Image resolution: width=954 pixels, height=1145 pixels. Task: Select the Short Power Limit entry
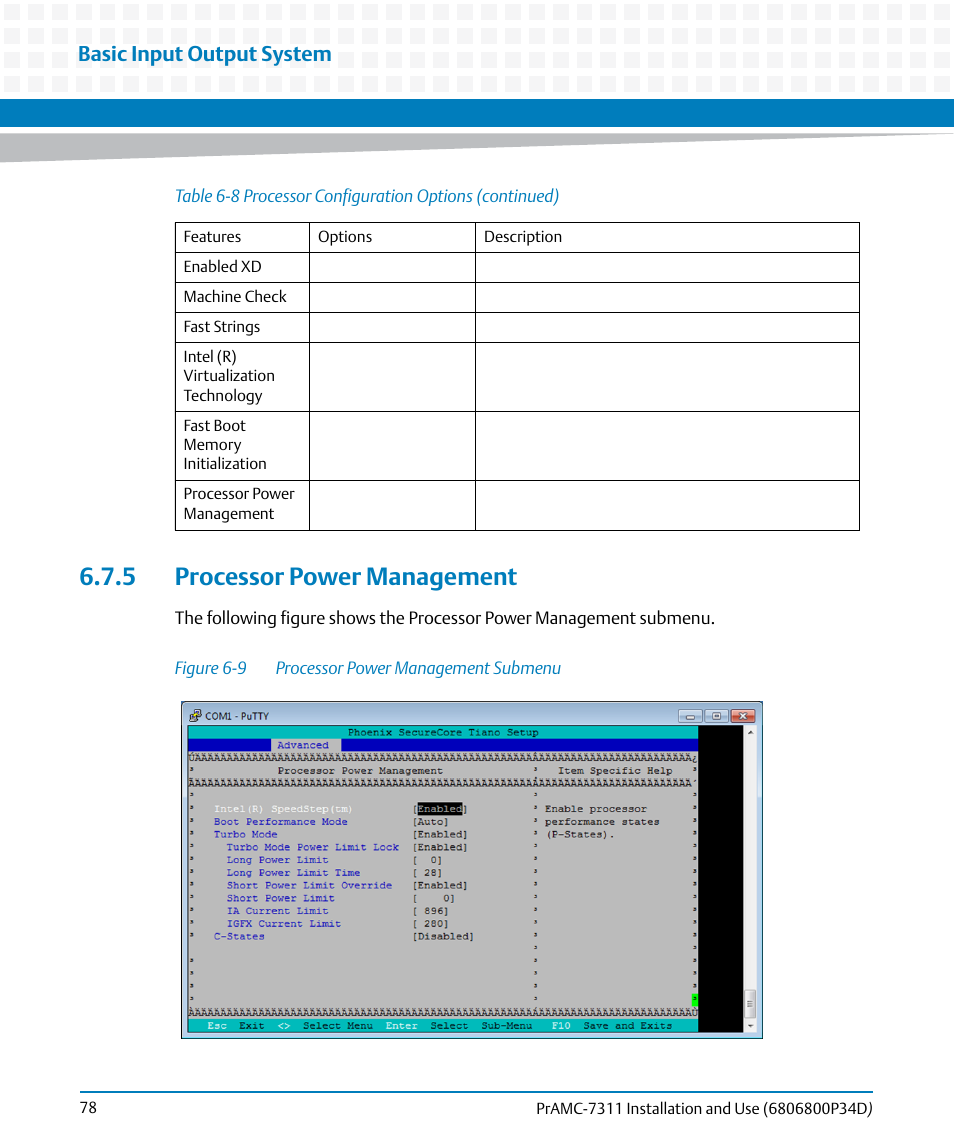tap(281, 898)
